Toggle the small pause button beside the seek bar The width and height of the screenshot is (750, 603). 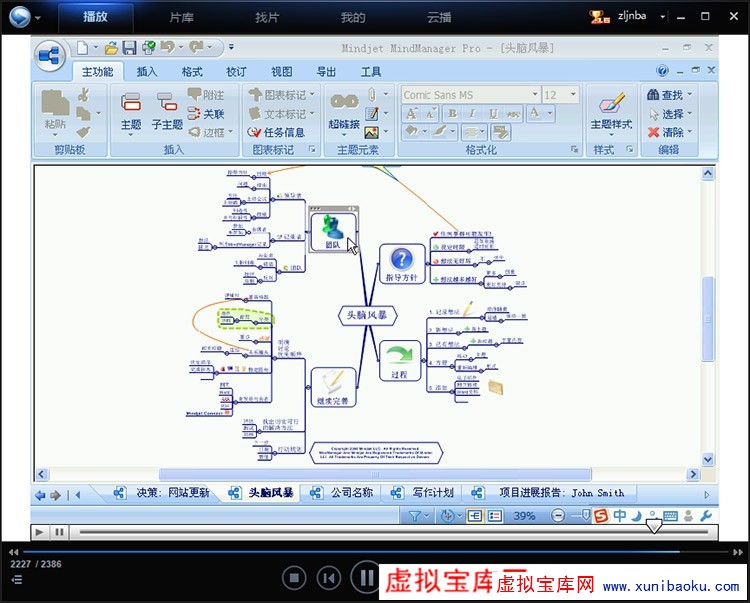(60, 532)
